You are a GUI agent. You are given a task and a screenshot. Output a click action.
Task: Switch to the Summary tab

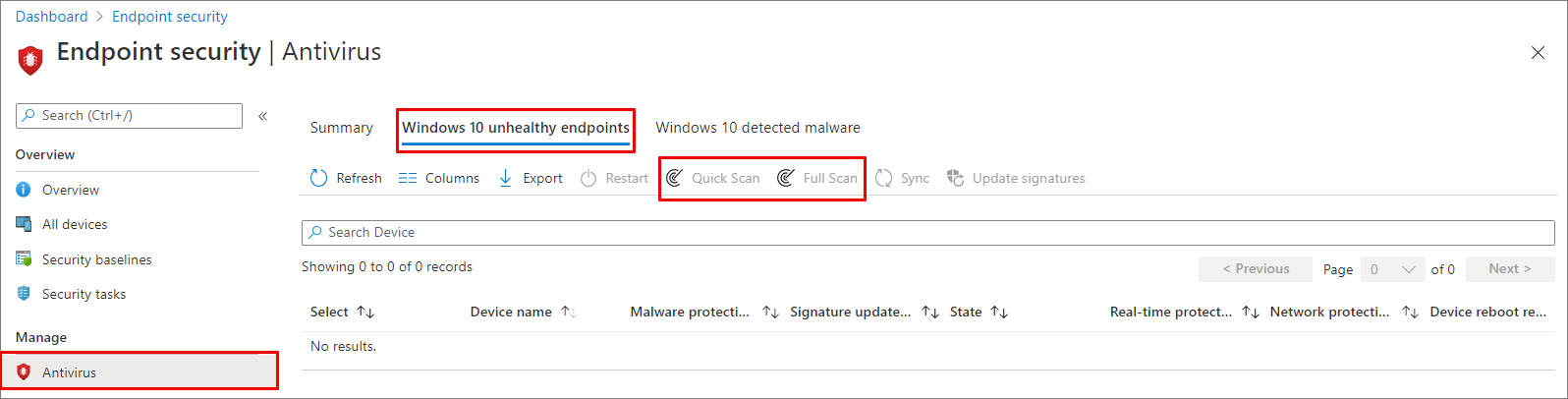341,128
